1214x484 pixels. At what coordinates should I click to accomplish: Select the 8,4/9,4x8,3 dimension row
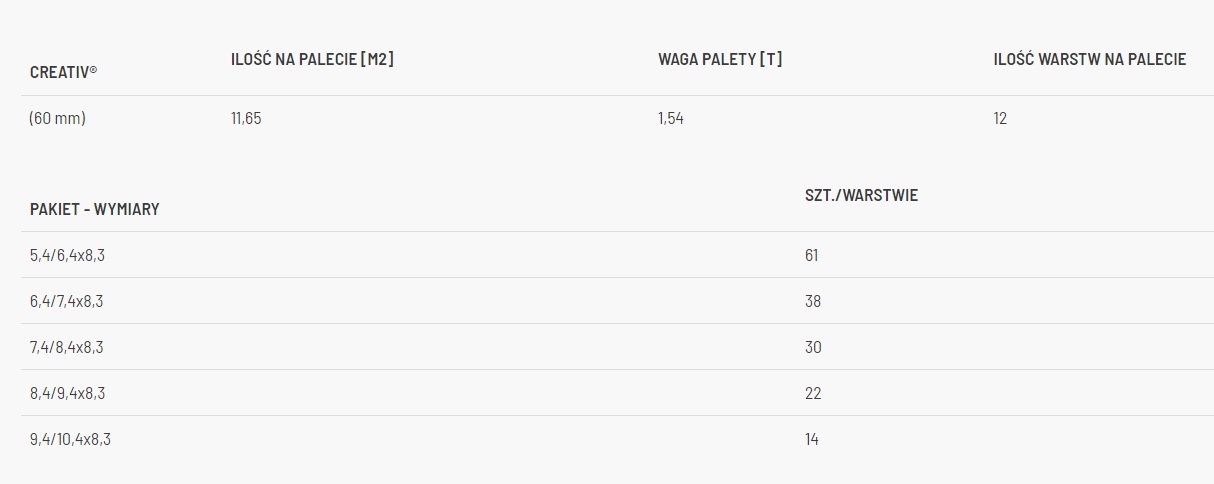point(67,393)
